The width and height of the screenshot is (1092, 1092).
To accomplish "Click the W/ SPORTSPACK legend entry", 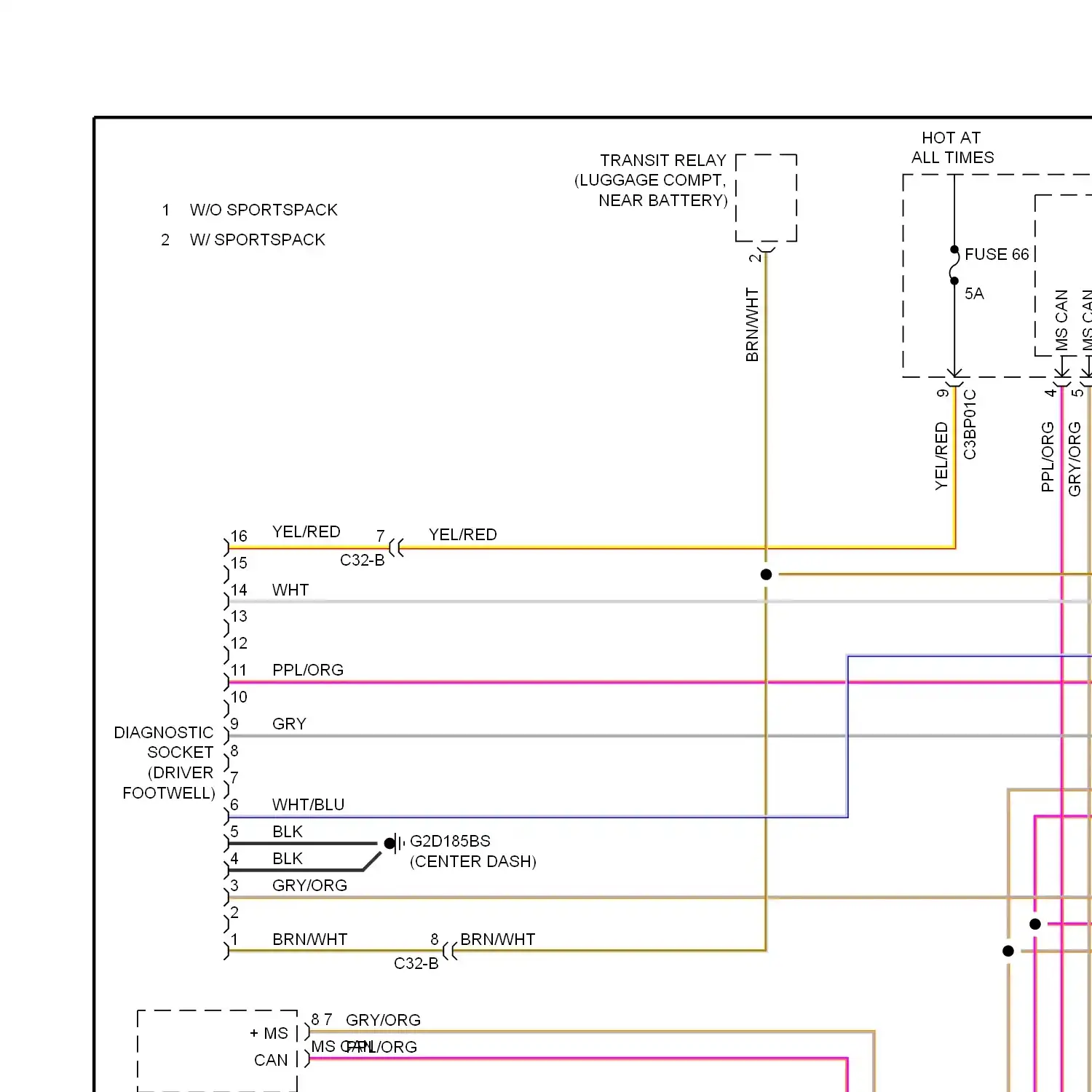I will point(257,240).
